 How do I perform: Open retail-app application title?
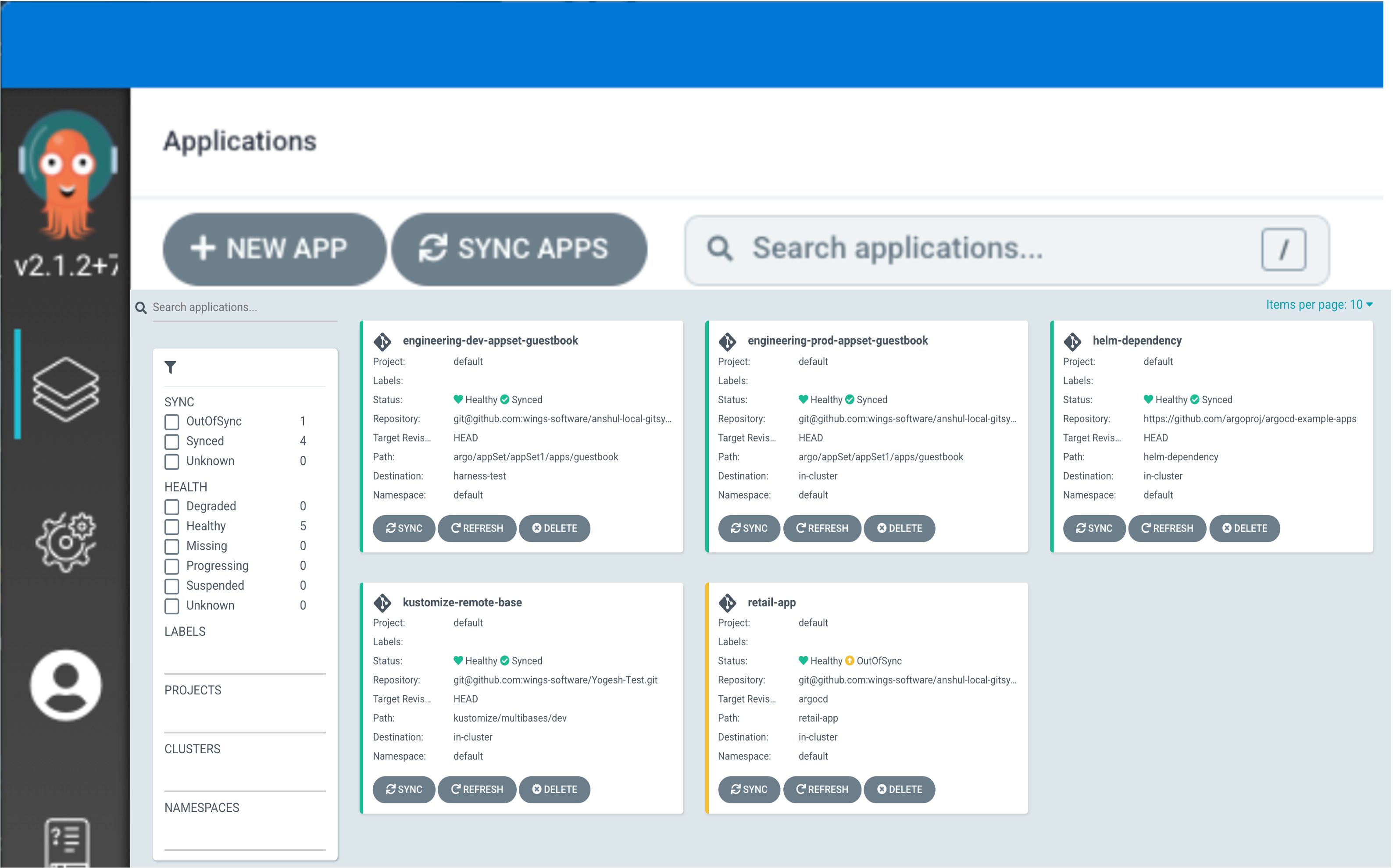click(771, 602)
